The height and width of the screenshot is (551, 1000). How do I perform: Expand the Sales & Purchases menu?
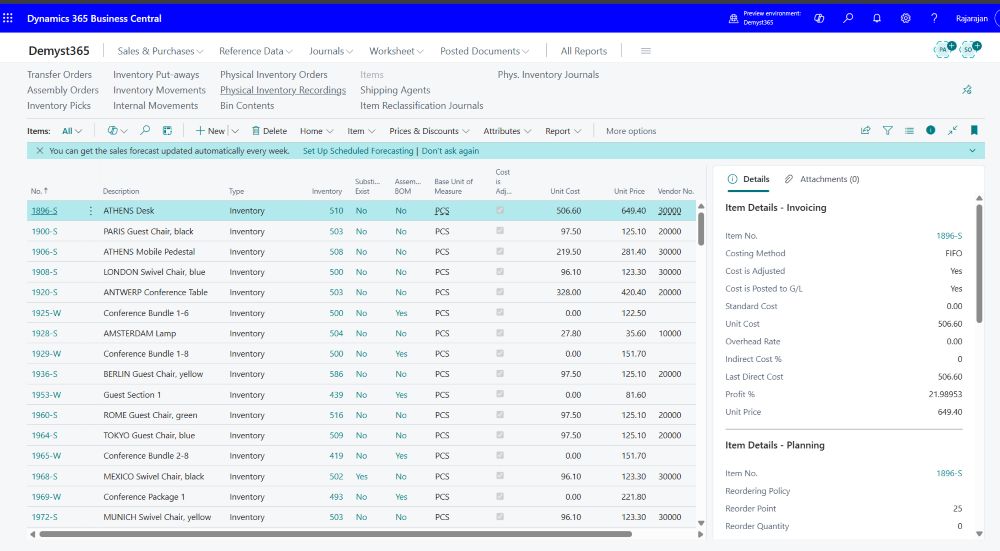[160, 51]
